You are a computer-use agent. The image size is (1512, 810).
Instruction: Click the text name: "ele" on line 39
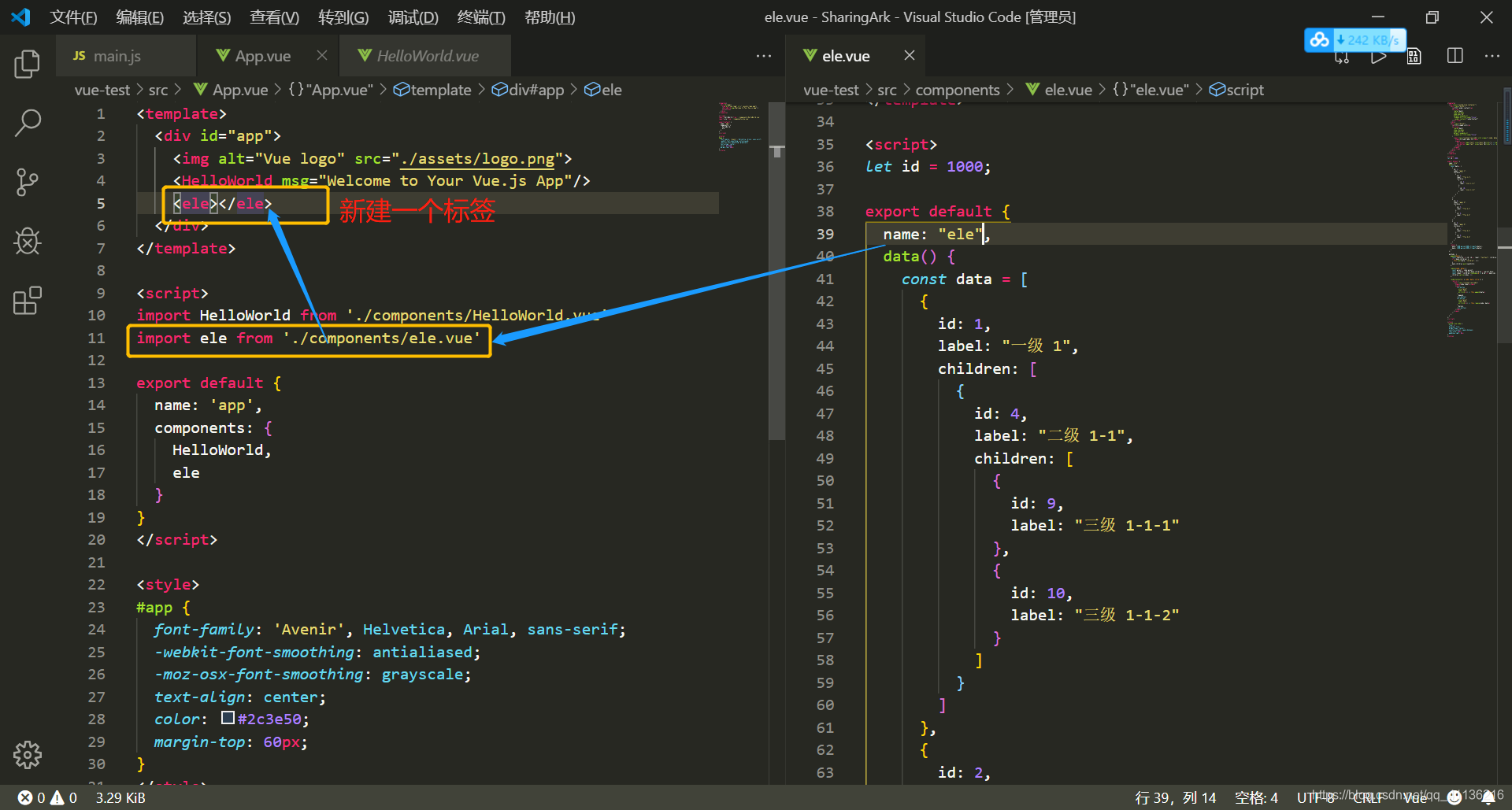933,234
